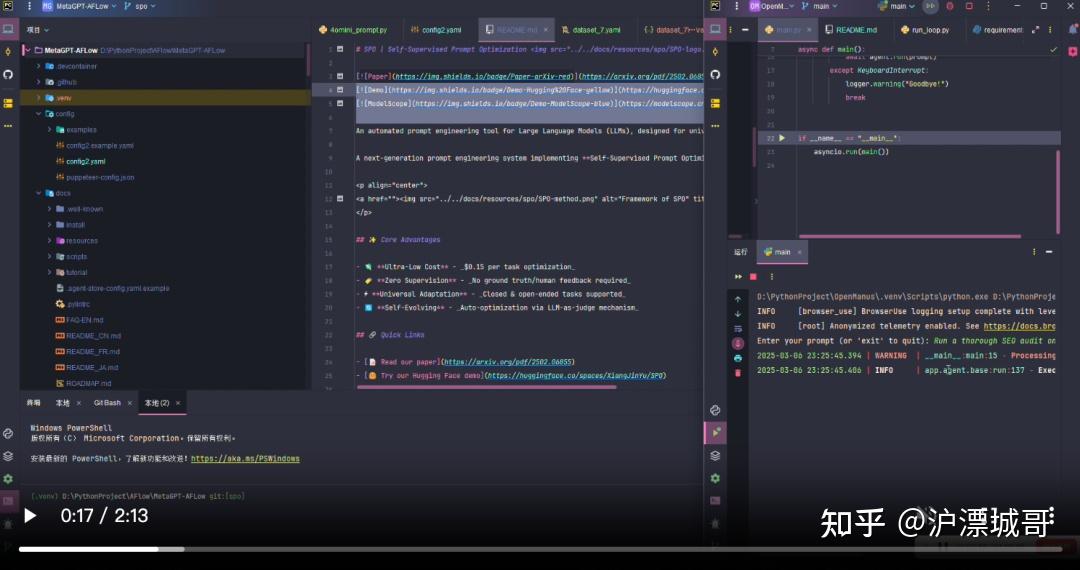The height and width of the screenshot is (570, 1080).
Task: Toggle fold marker on README line 3
Action: [x=340, y=76]
